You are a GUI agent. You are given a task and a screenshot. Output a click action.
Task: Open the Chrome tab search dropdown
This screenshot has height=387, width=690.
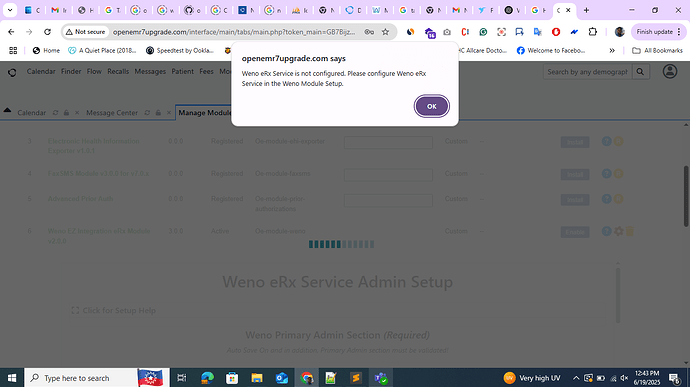tap(10, 10)
